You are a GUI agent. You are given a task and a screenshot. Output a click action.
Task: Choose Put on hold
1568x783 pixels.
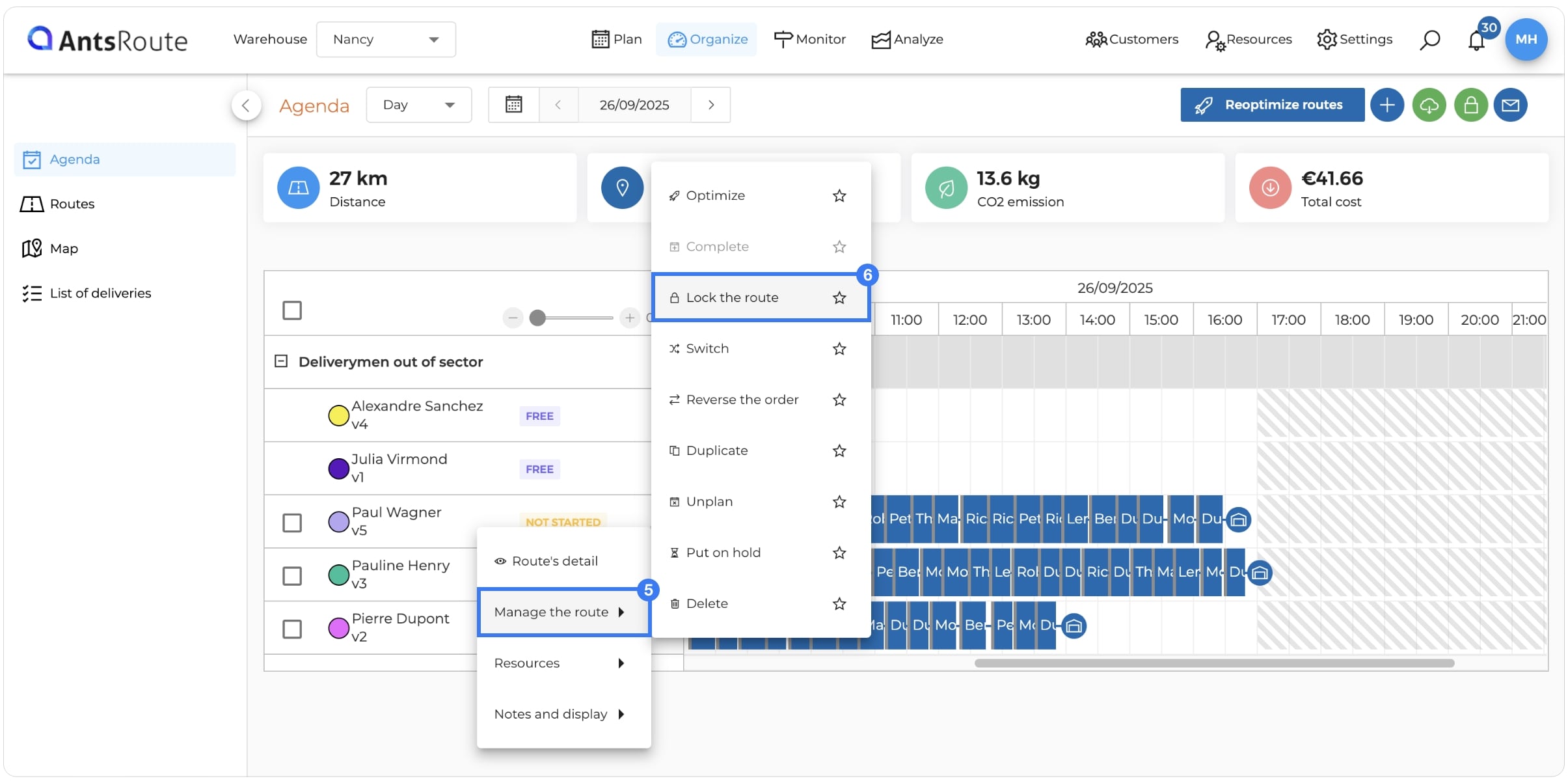[x=760, y=553]
